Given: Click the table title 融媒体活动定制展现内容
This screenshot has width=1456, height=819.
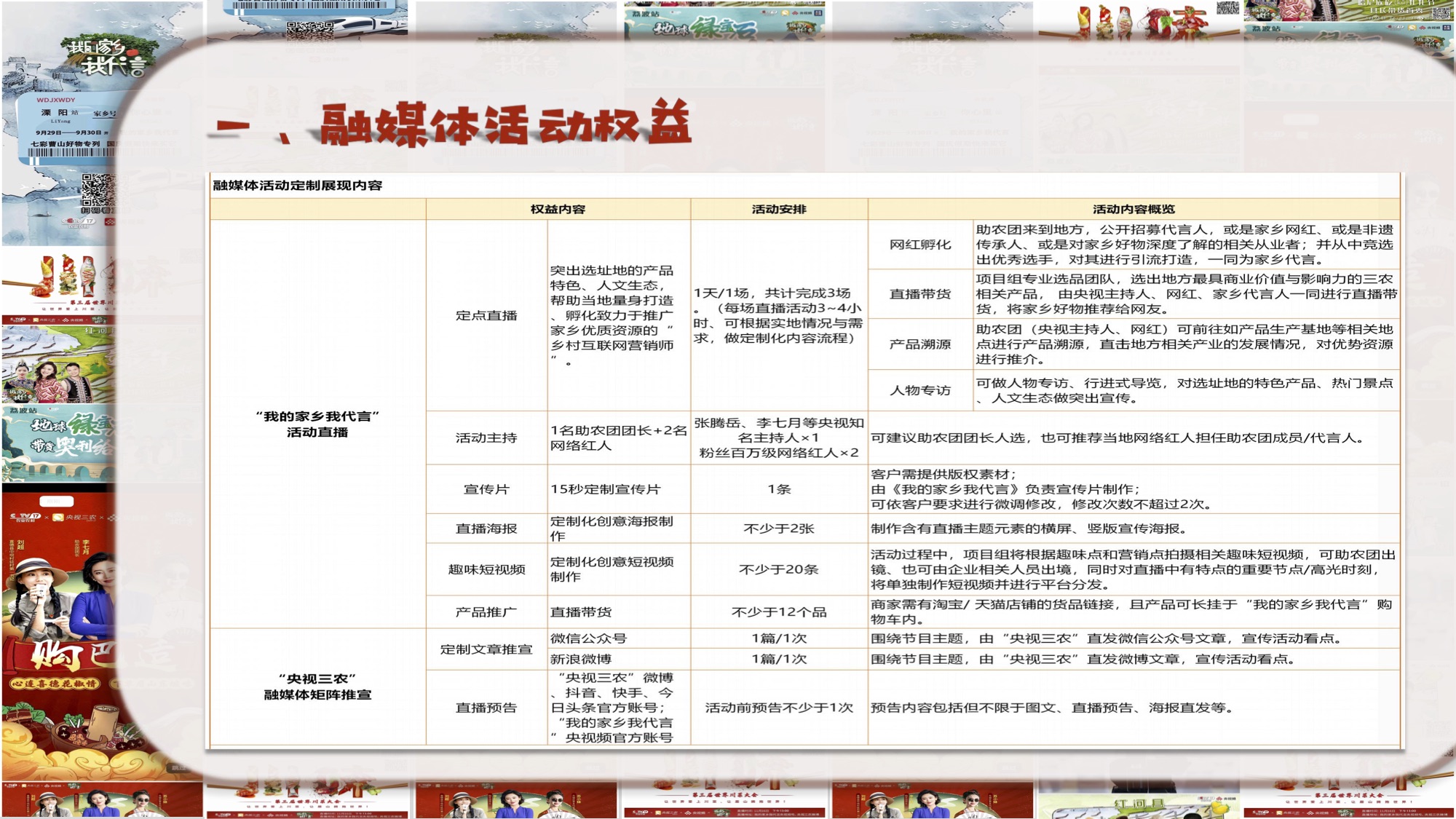Looking at the screenshot, I should tap(297, 186).
